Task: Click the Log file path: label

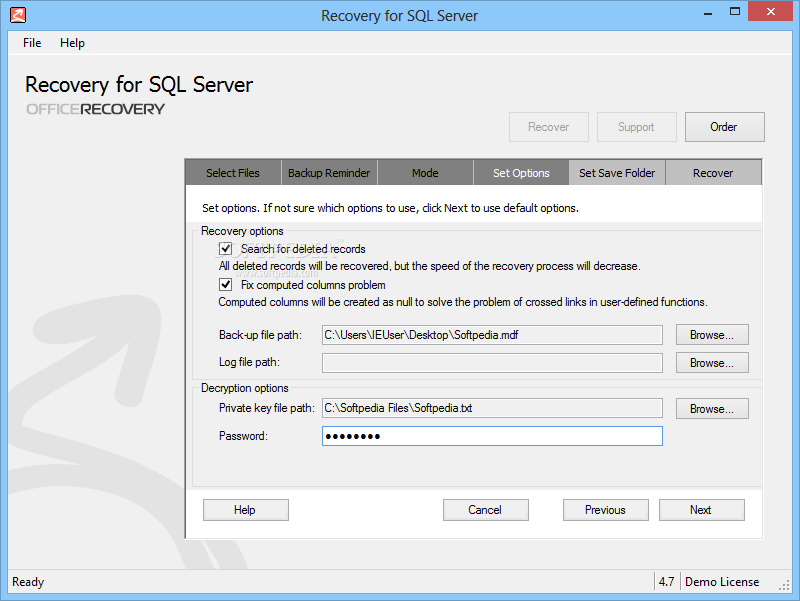Action: tap(249, 362)
